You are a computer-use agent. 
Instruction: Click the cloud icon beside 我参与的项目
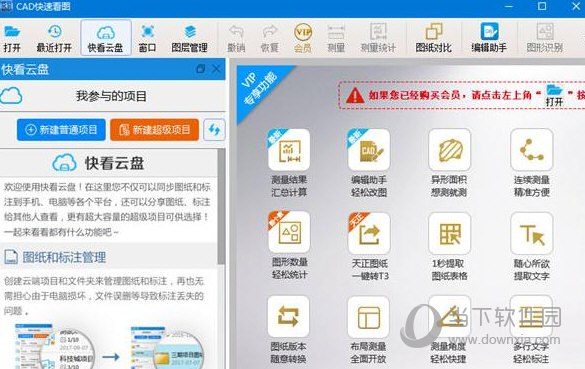point(11,96)
